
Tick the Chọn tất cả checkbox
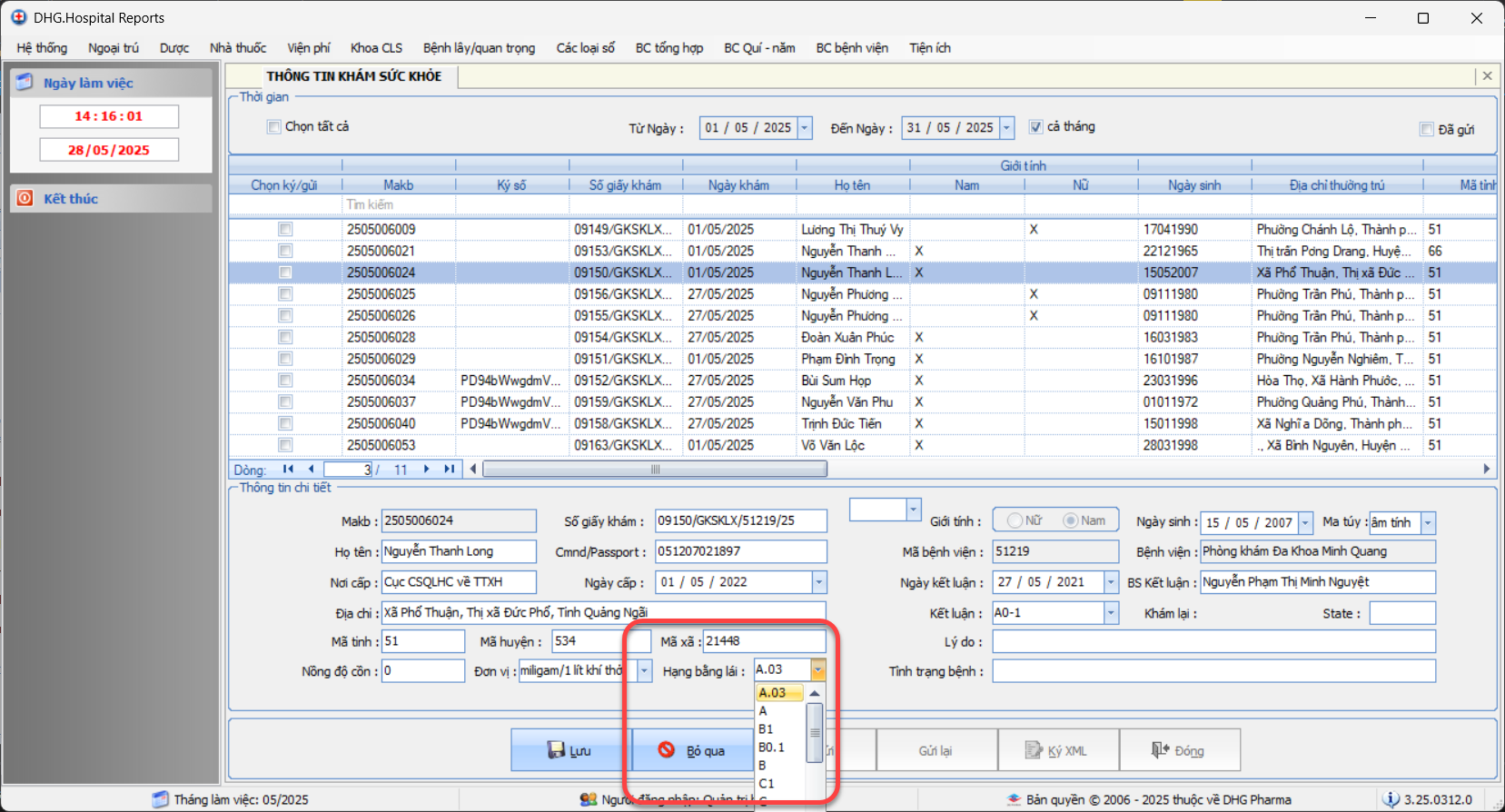click(x=273, y=127)
